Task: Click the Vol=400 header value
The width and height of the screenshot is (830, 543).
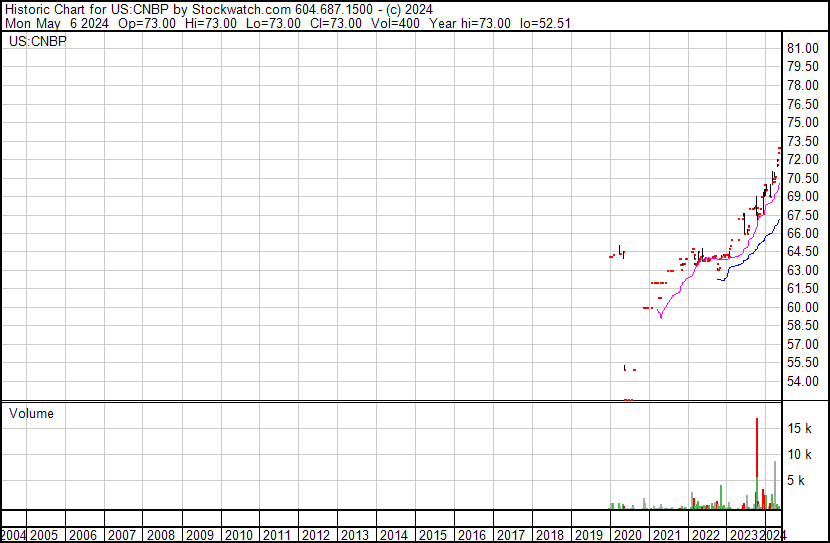Action: tap(395, 23)
